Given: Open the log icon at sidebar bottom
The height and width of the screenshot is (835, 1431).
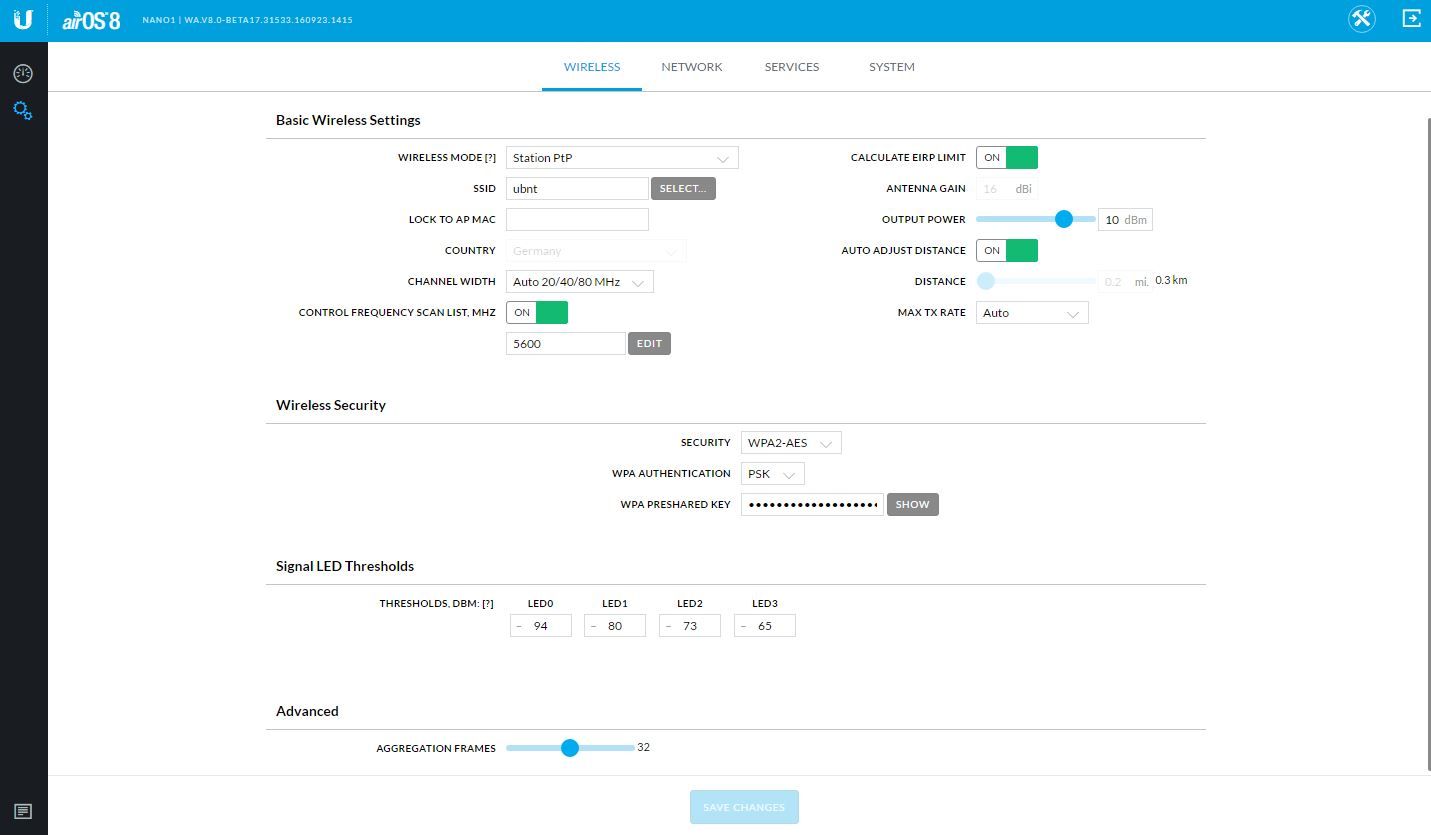Looking at the screenshot, I should (x=23, y=811).
